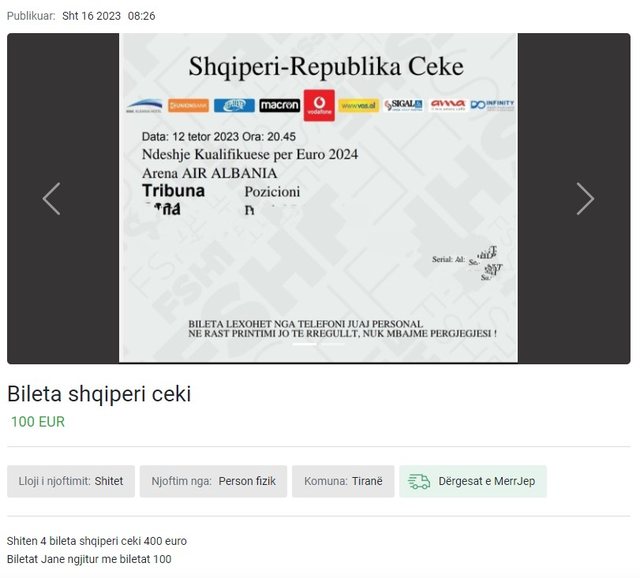Click the Njoftim nga: Person fizik tag
The height and width of the screenshot is (578, 640).
pos(213,481)
